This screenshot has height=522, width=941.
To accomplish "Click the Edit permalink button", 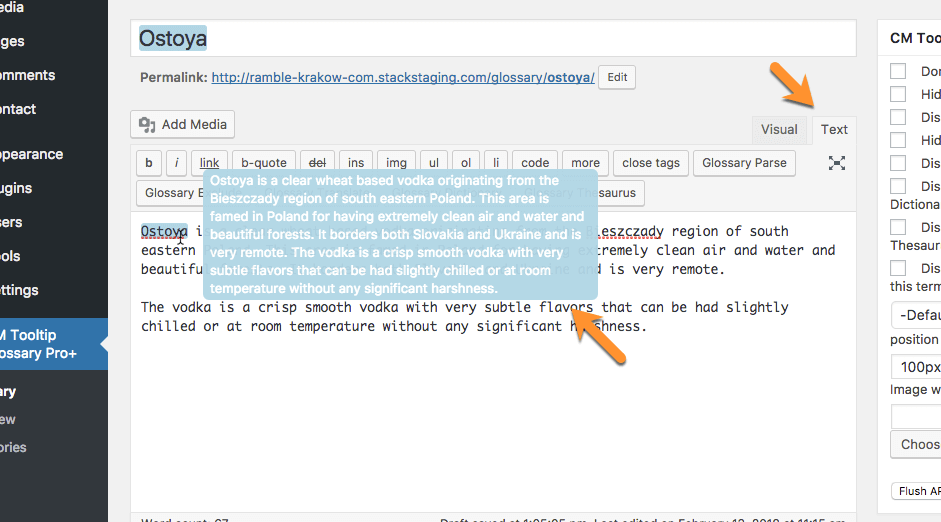I will pyautogui.click(x=617, y=77).
